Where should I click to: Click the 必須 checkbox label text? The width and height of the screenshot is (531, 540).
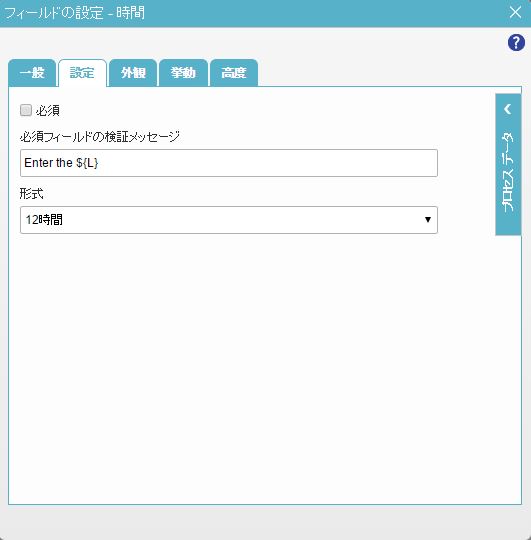click(48, 111)
